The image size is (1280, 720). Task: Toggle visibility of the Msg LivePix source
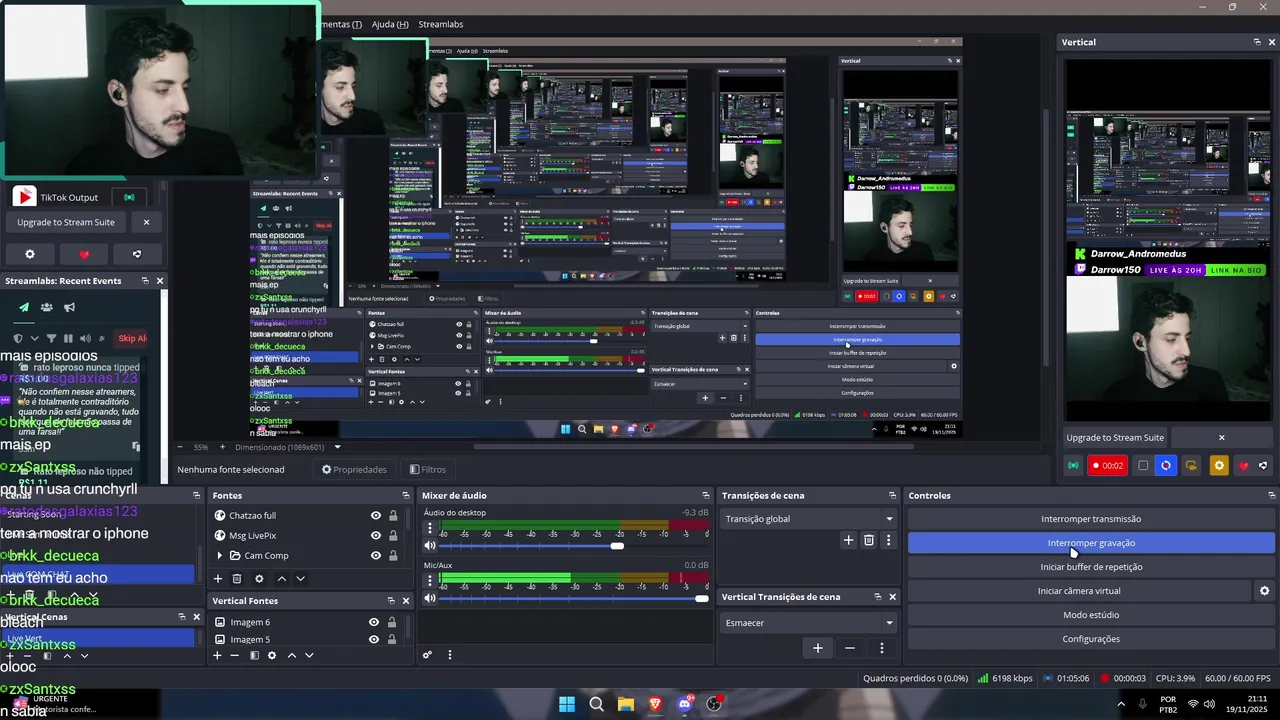[375, 536]
